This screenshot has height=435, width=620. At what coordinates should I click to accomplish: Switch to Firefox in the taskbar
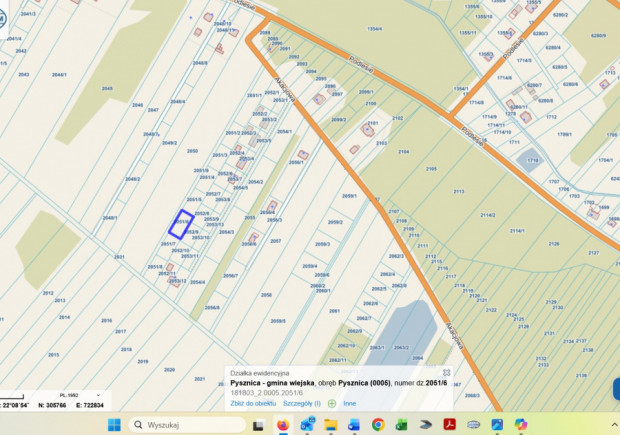pos(283,424)
